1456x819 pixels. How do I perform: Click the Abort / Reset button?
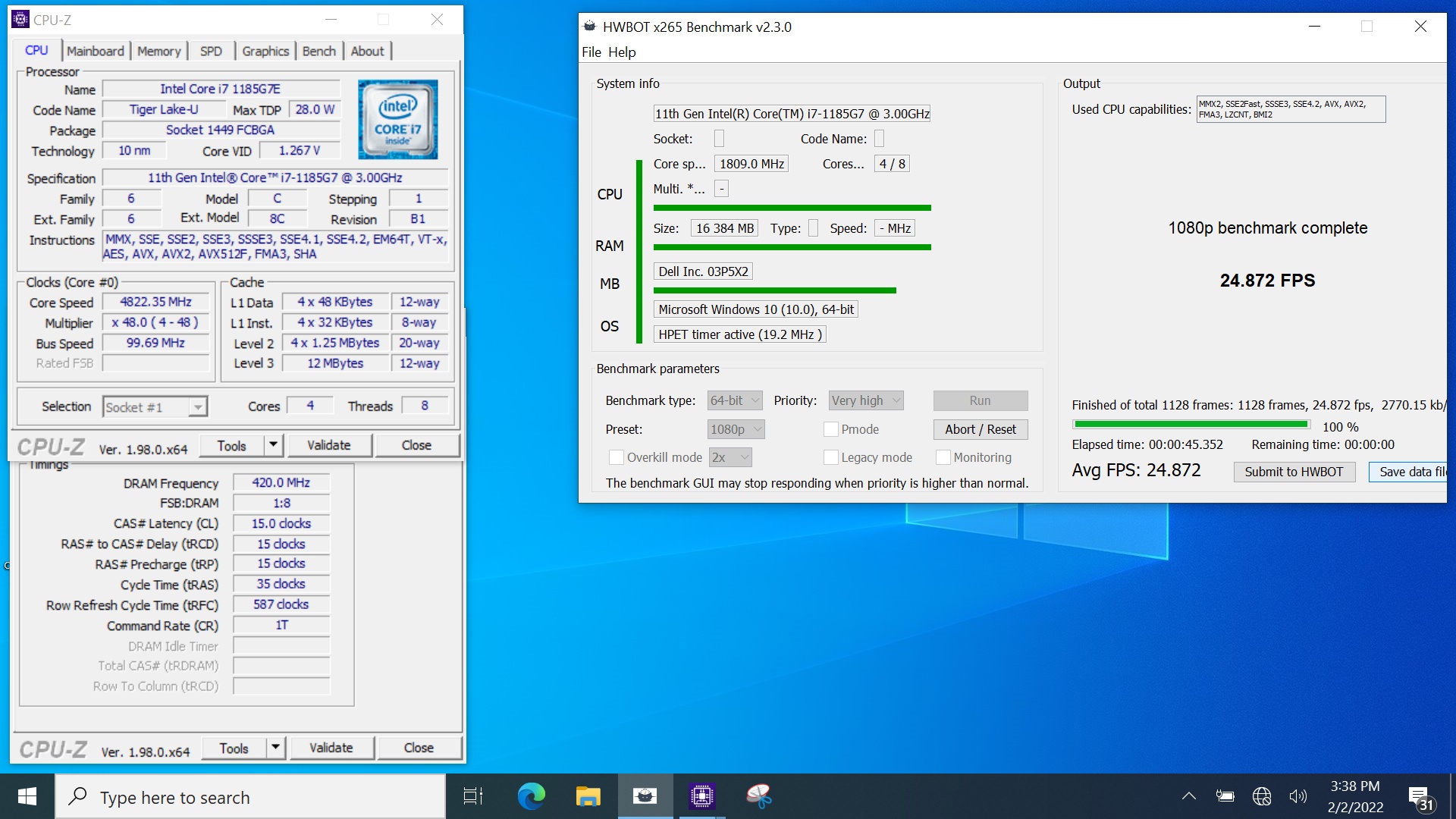(x=981, y=429)
